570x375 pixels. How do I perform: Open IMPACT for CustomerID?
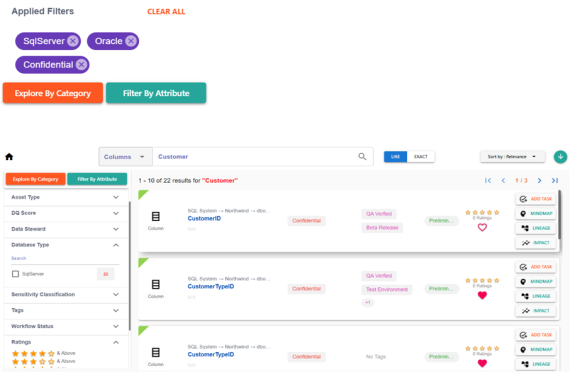[536, 242]
